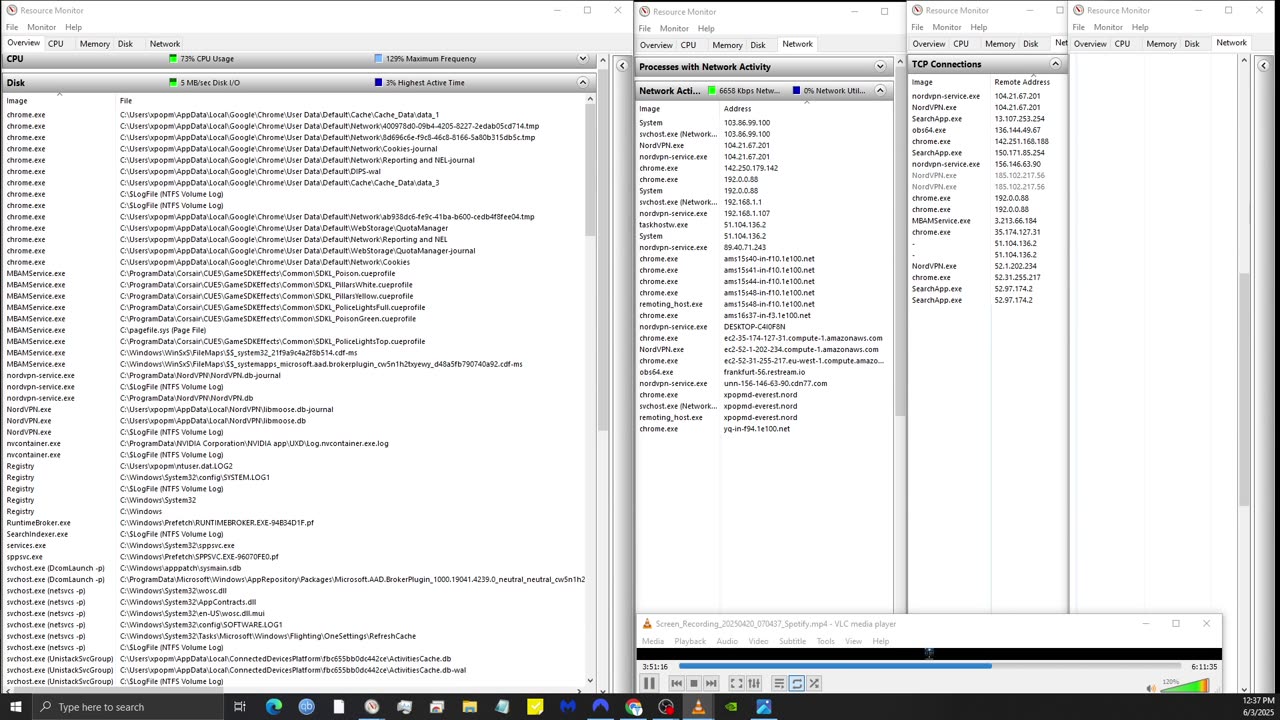The width and height of the screenshot is (1280, 720).
Task: Open VLC Audio menu
Action: [727, 641]
